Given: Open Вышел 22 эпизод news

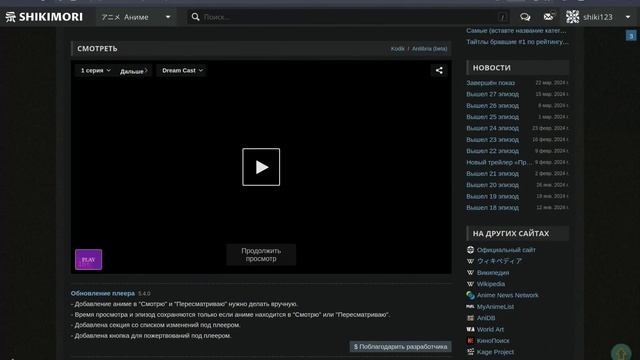Looking at the screenshot, I should click(x=493, y=151).
